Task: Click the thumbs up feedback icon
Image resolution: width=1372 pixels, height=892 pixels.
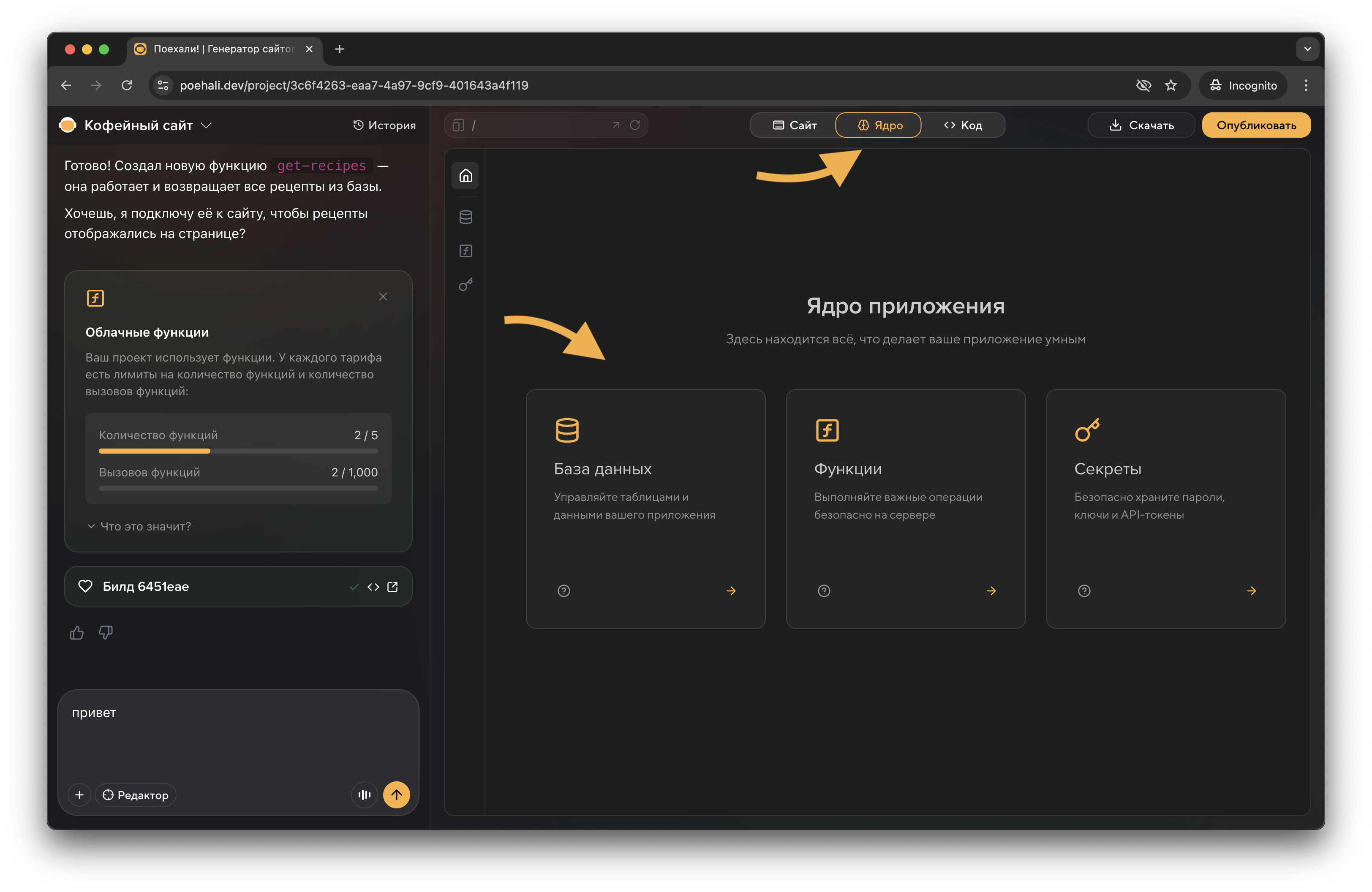Action: click(x=77, y=633)
